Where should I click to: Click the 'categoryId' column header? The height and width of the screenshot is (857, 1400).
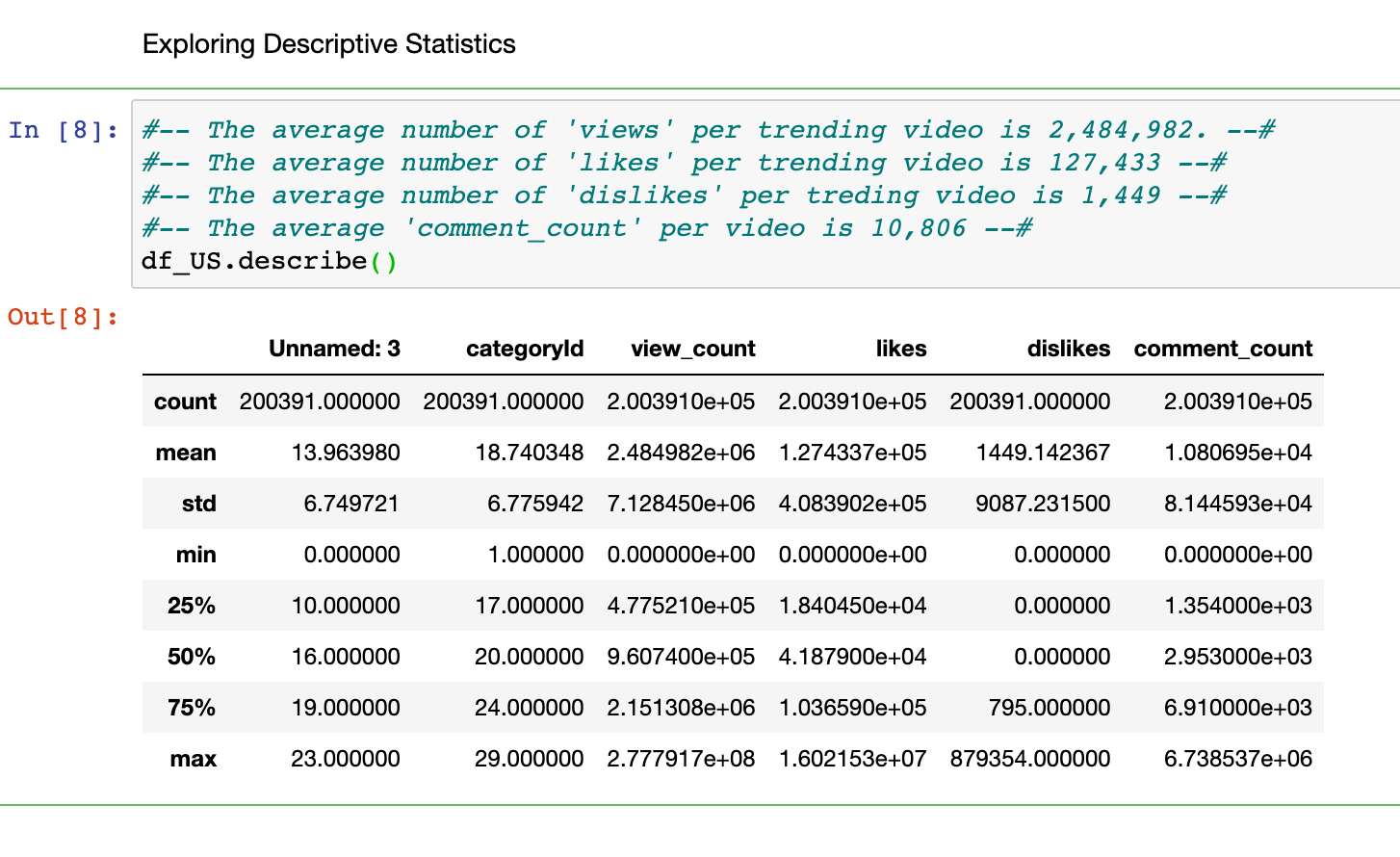point(524,349)
